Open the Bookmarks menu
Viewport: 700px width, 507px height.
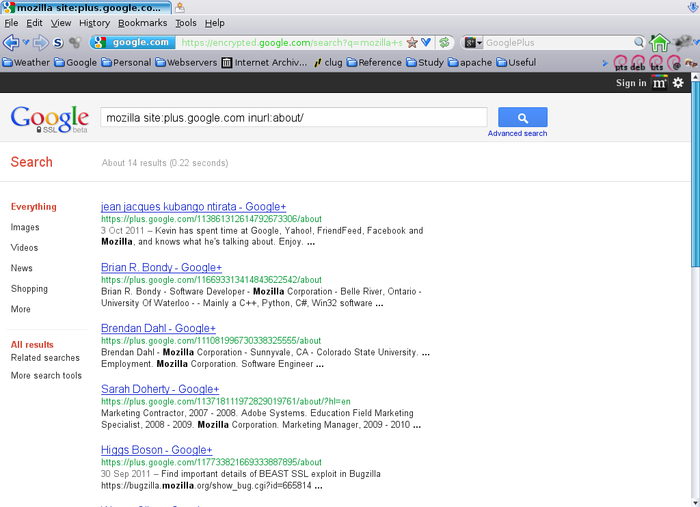click(142, 23)
